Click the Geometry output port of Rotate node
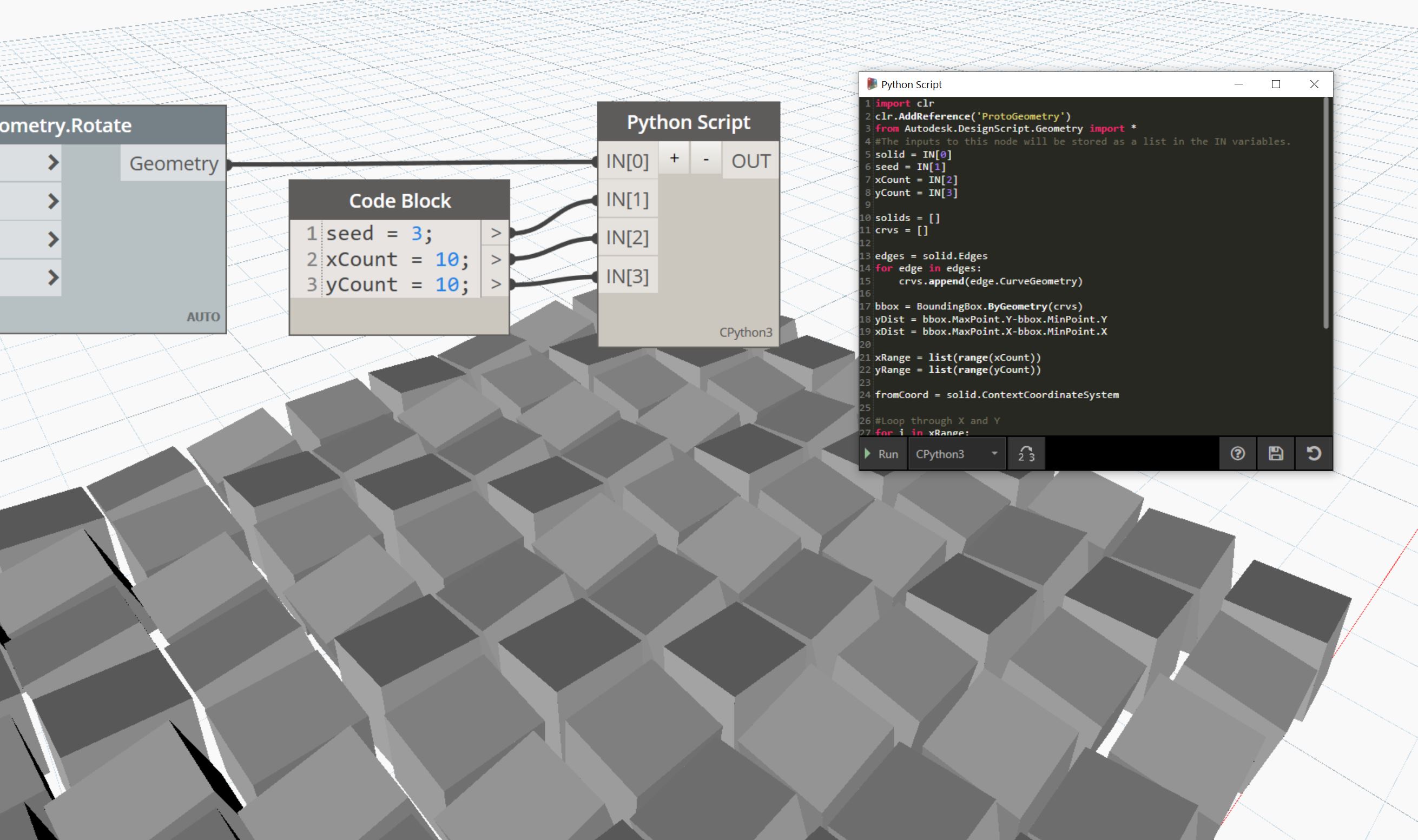Screen dimensions: 1418x840 point(173,163)
